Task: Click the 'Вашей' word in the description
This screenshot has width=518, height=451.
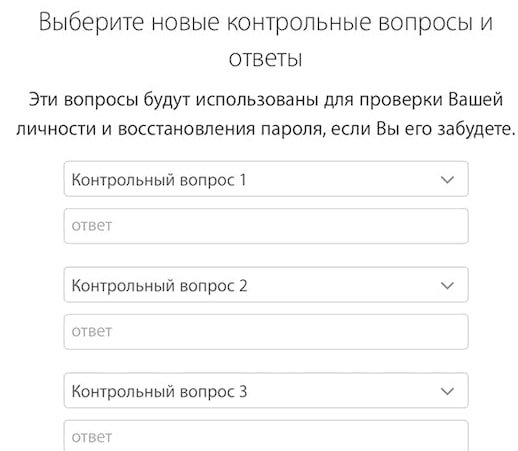Action: click(475, 99)
